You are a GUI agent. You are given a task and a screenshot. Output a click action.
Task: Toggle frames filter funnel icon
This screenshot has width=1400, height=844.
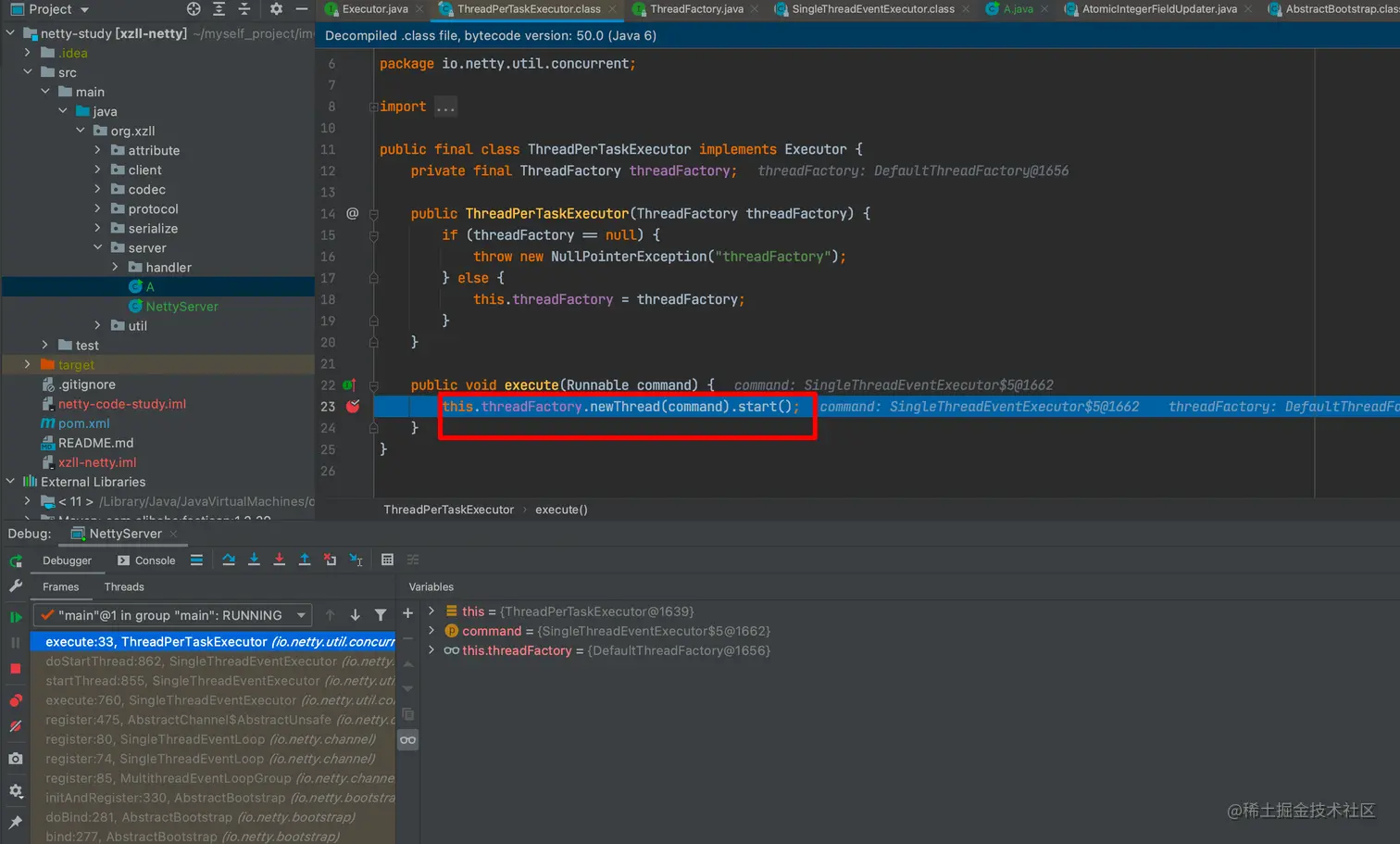(380, 615)
